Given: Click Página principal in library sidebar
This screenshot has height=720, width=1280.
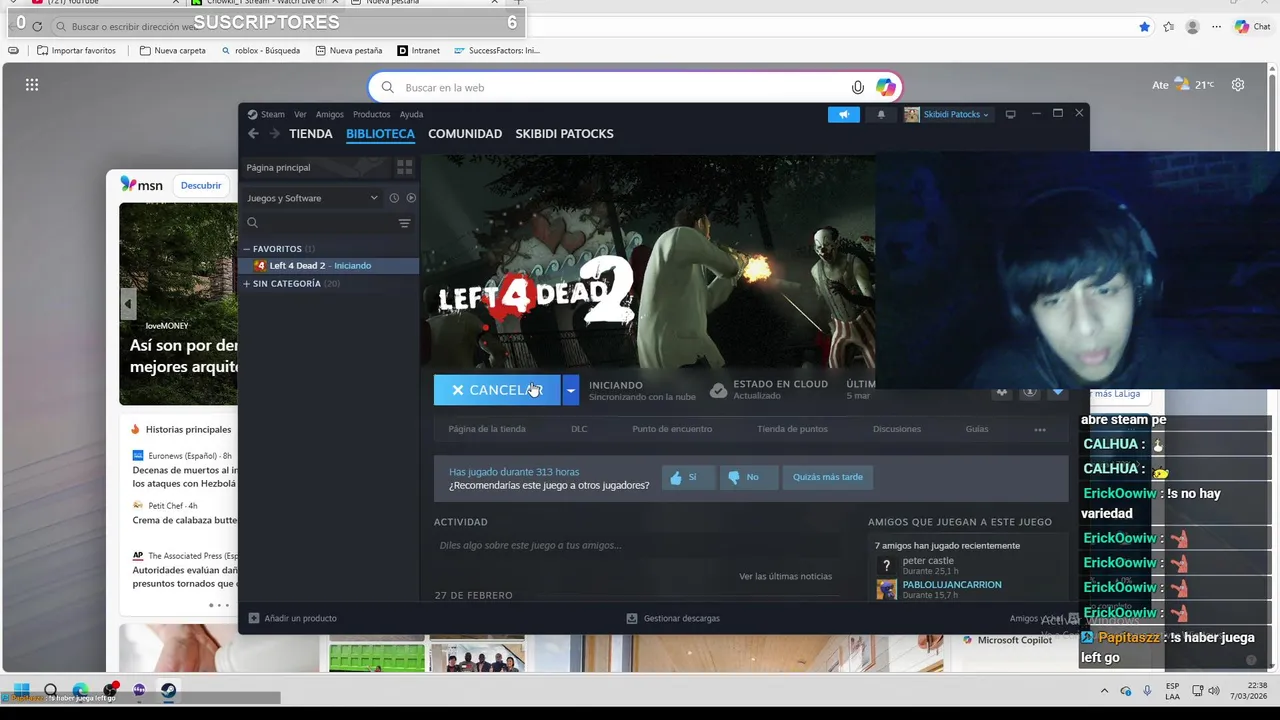Looking at the screenshot, I should coord(315,167).
